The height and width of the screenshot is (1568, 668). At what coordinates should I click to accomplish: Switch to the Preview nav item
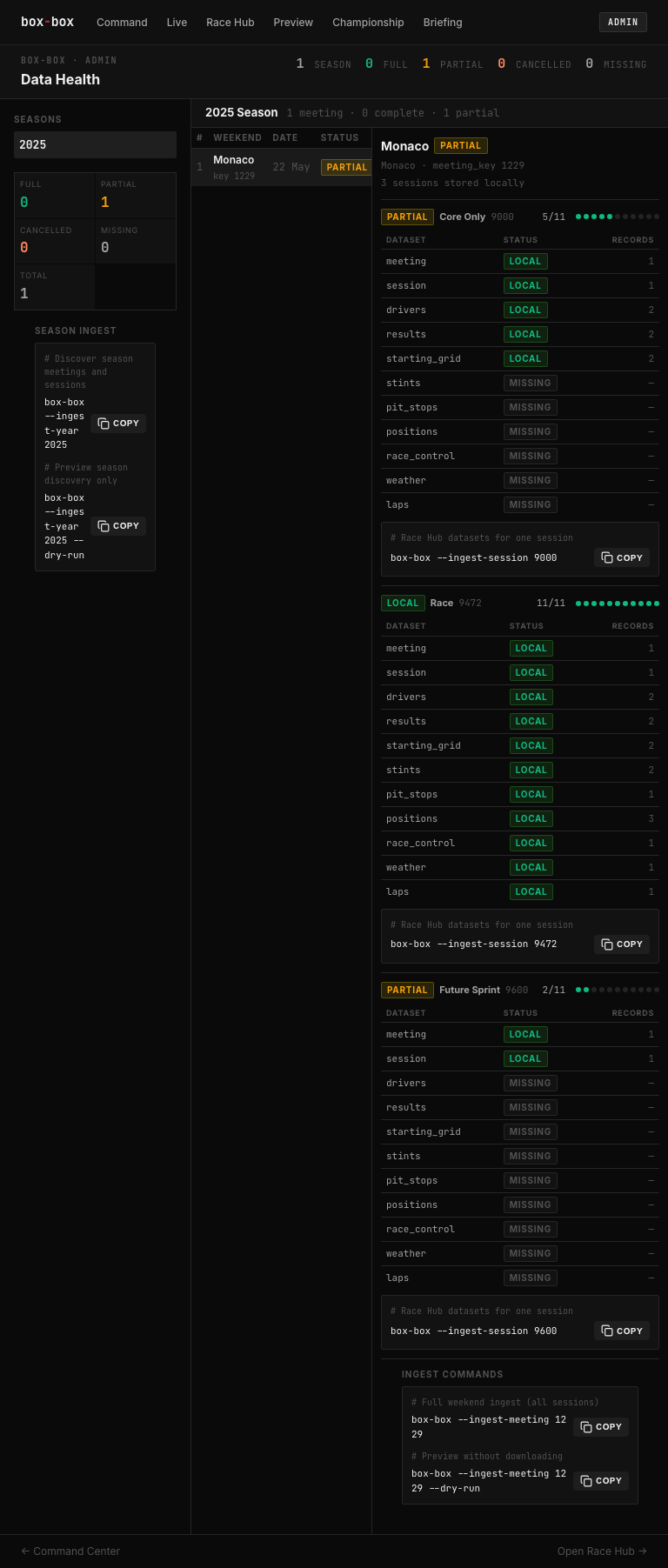pyautogui.click(x=293, y=23)
